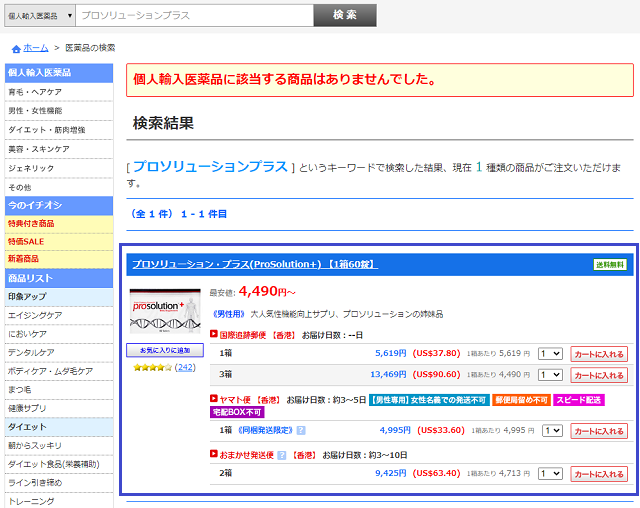
Task: Select トレーニング in product list
Action: pos(59,501)
